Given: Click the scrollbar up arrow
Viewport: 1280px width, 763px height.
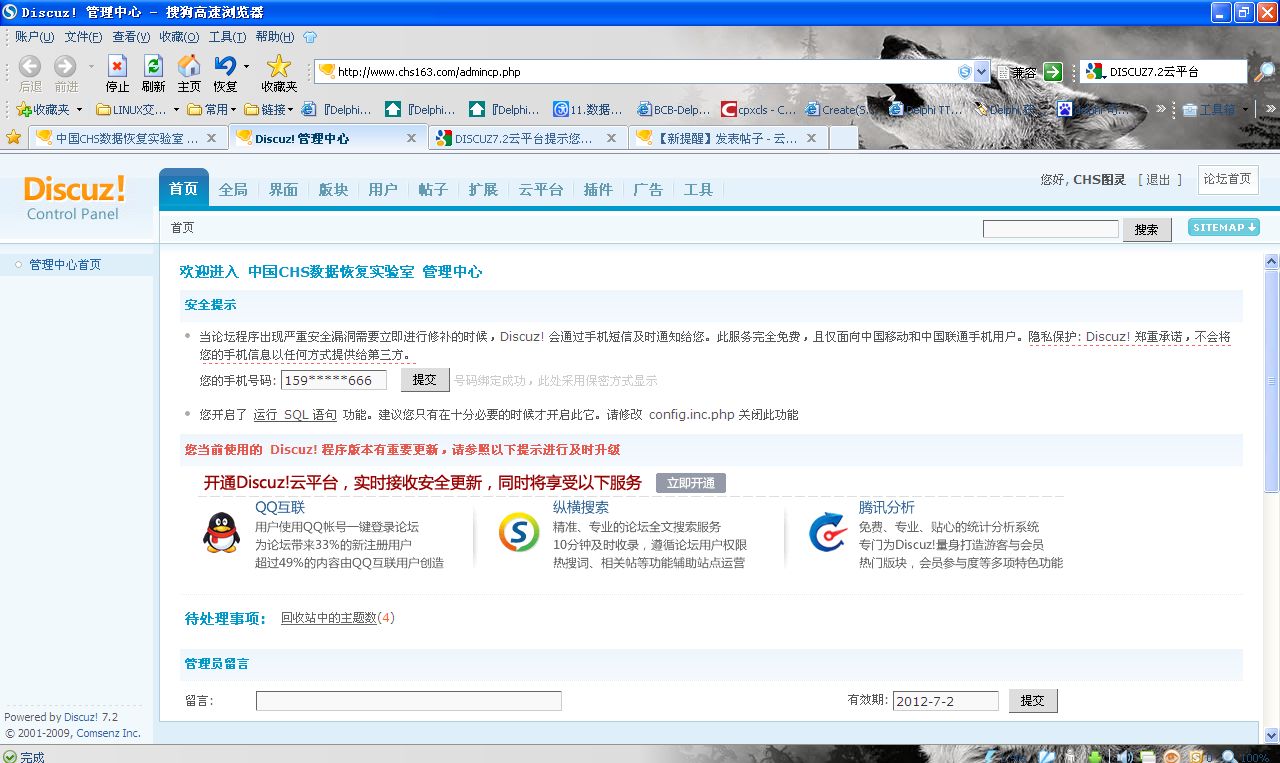Looking at the screenshot, I should (x=1272, y=261).
